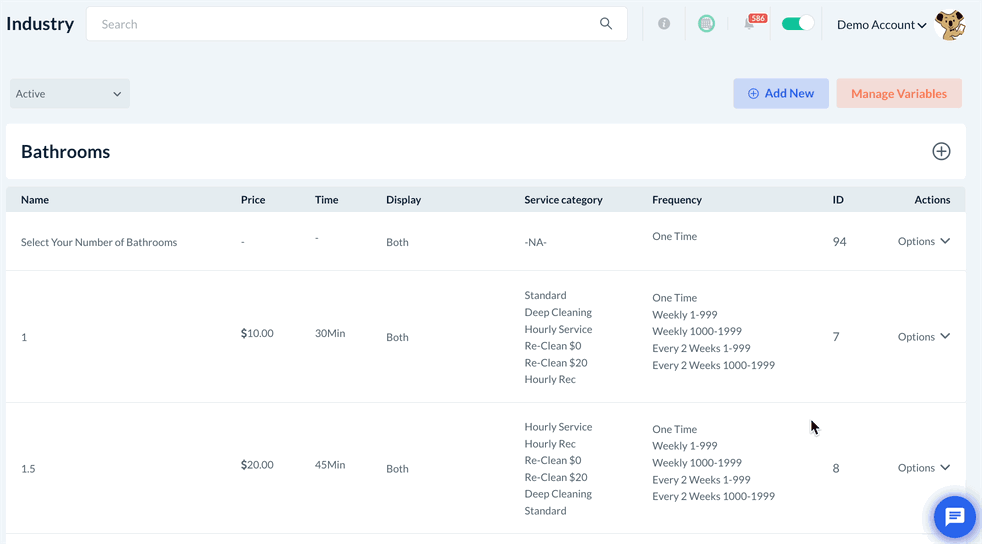Click the Add New button

click(780, 94)
